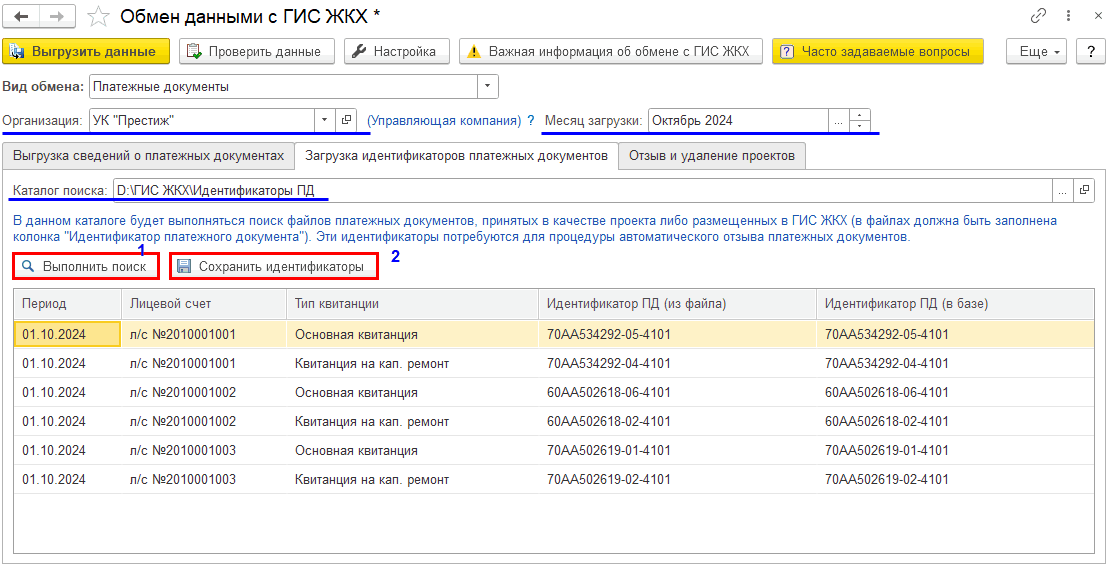Sort by Лицевой счет column header

(x=171, y=304)
